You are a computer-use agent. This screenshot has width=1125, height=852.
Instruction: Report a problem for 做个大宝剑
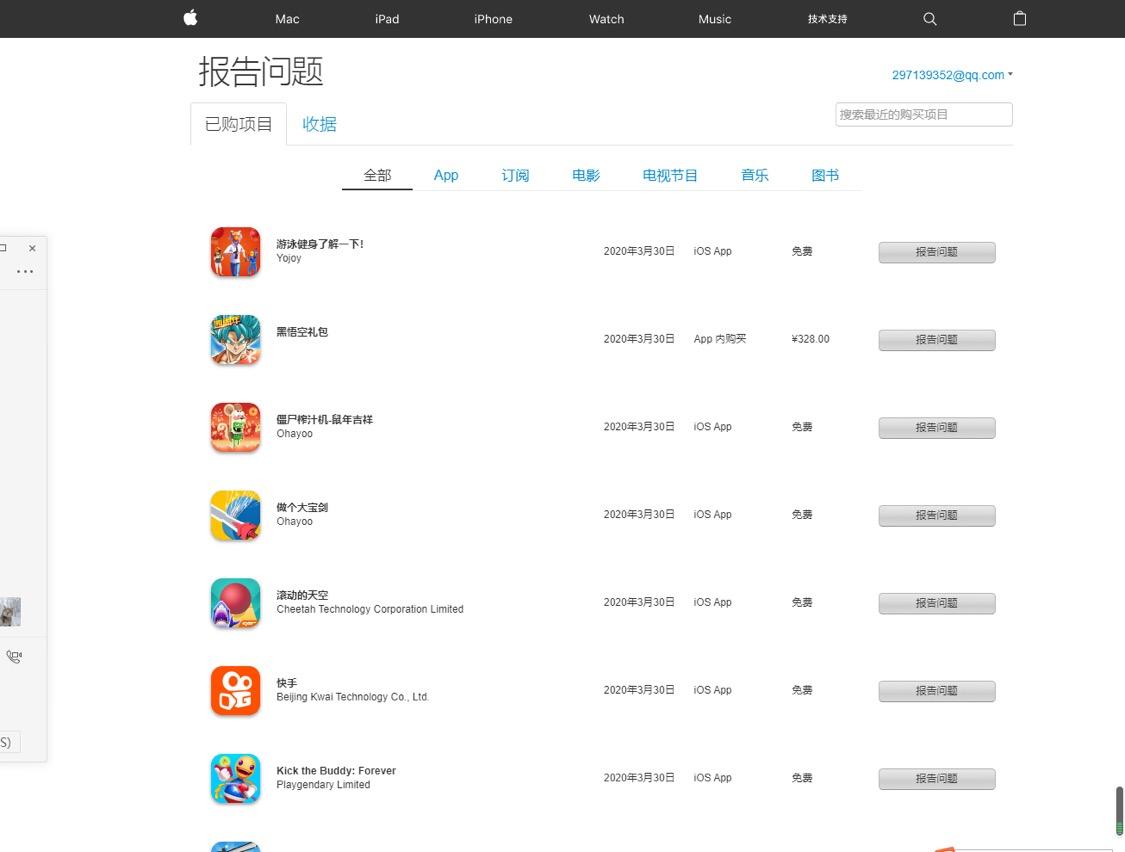tap(936, 515)
